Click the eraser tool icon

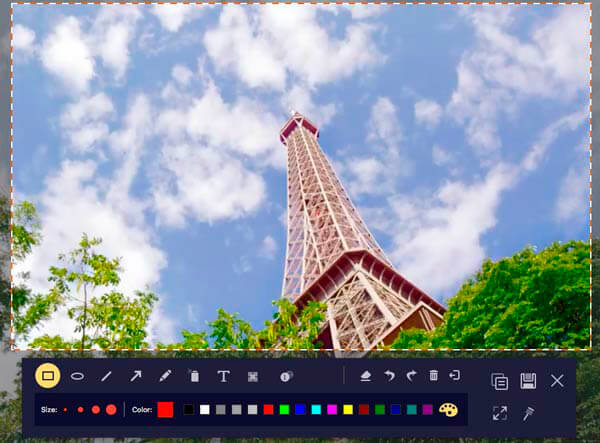click(x=366, y=376)
